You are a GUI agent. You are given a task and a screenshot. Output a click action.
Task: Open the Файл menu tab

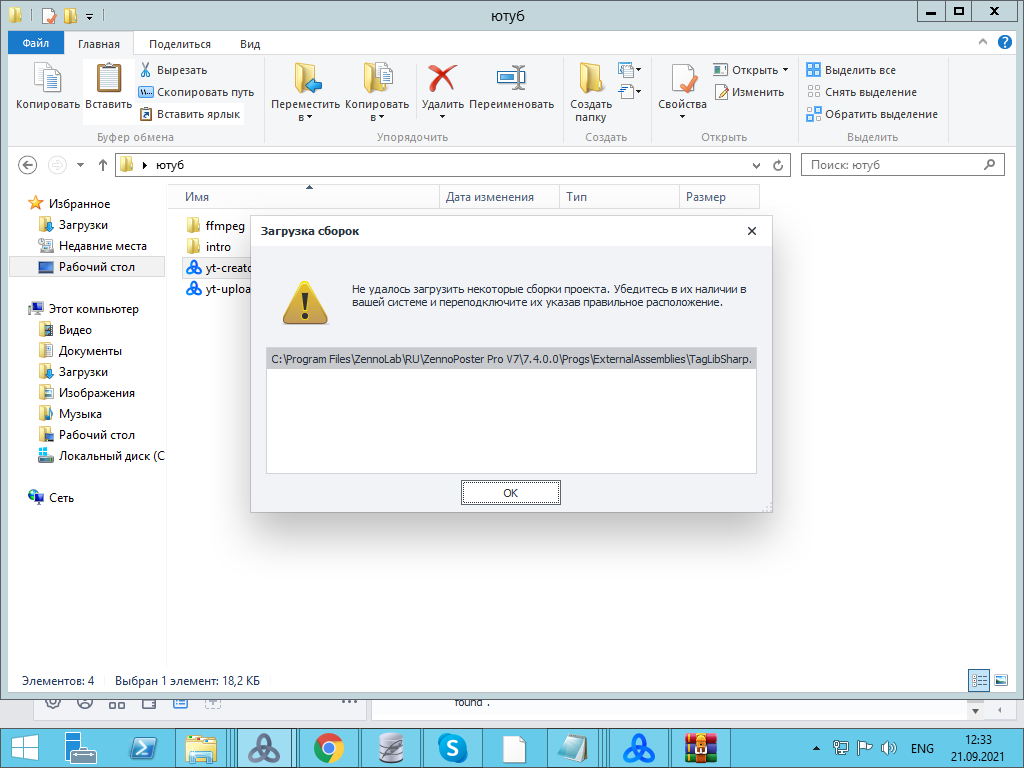tap(36, 43)
